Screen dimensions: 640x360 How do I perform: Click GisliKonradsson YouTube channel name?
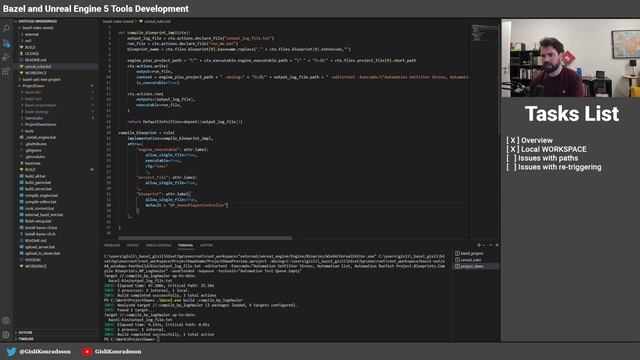click(118, 351)
